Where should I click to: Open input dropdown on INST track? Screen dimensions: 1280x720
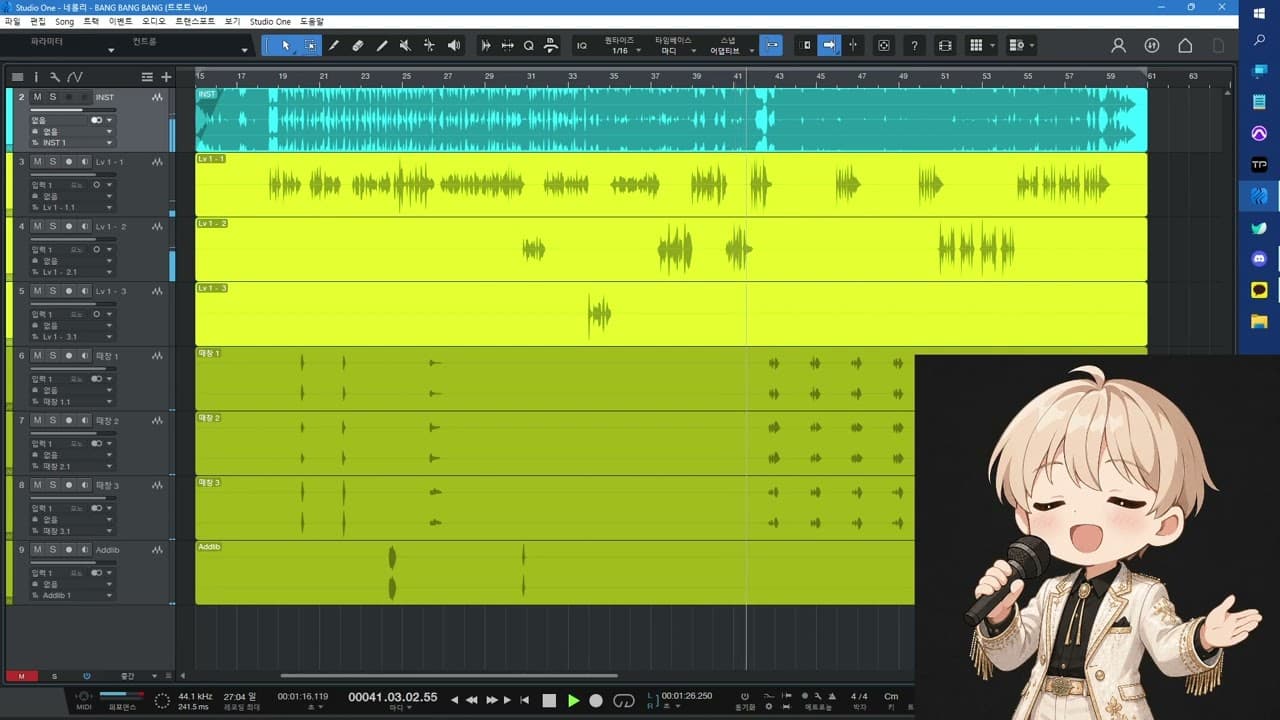[x=109, y=120]
